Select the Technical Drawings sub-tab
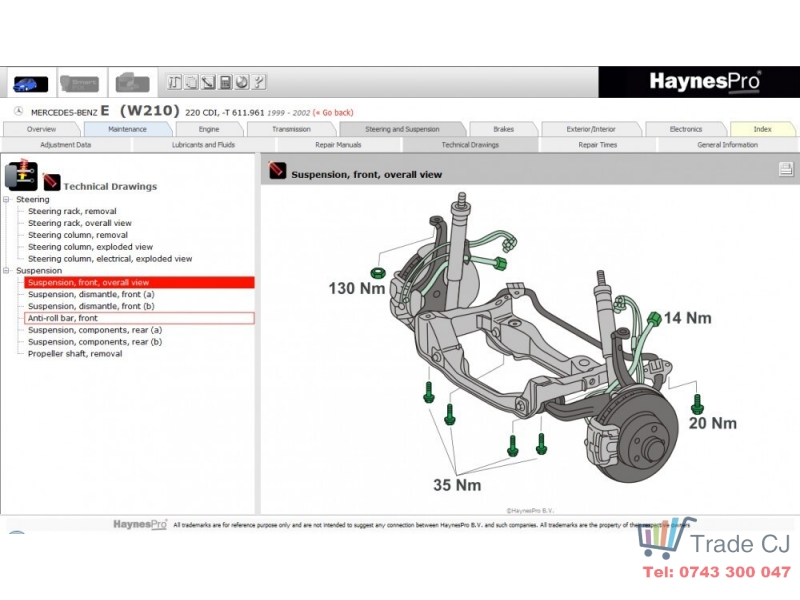The width and height of the screenshot is (800, 600). pyautogui.click(x=470, y=145)
